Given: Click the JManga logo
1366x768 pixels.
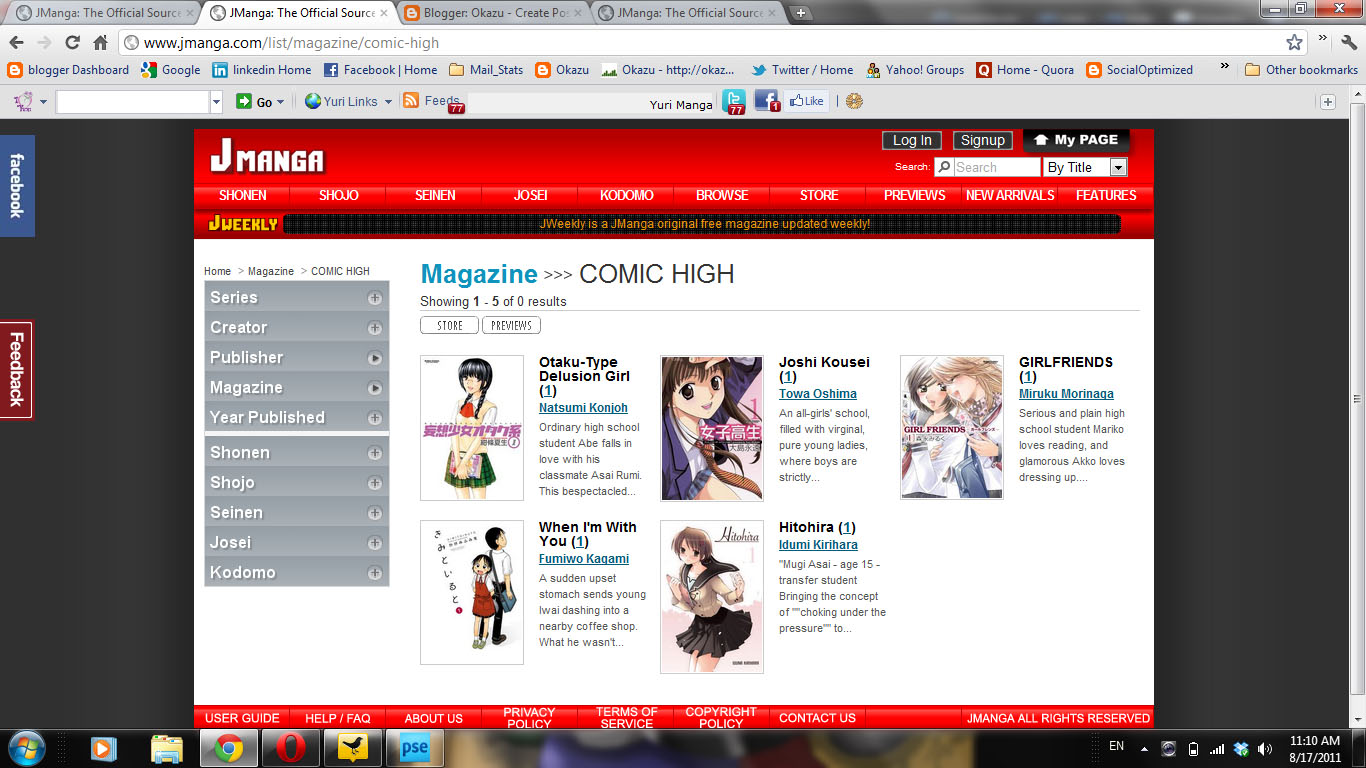Looking at the screenshot, I should [x=267, y=158].
